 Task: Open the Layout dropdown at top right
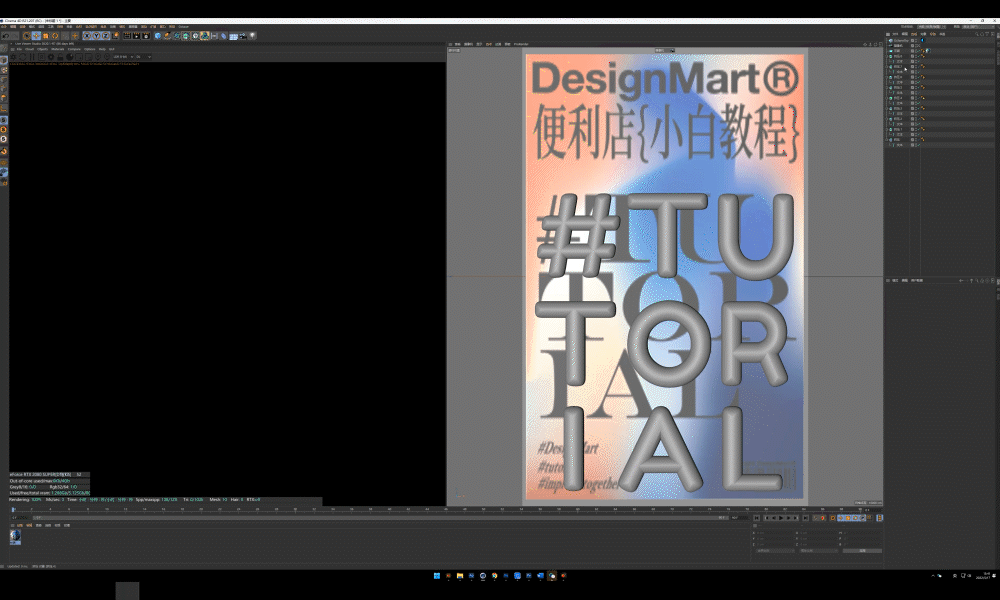978,27
